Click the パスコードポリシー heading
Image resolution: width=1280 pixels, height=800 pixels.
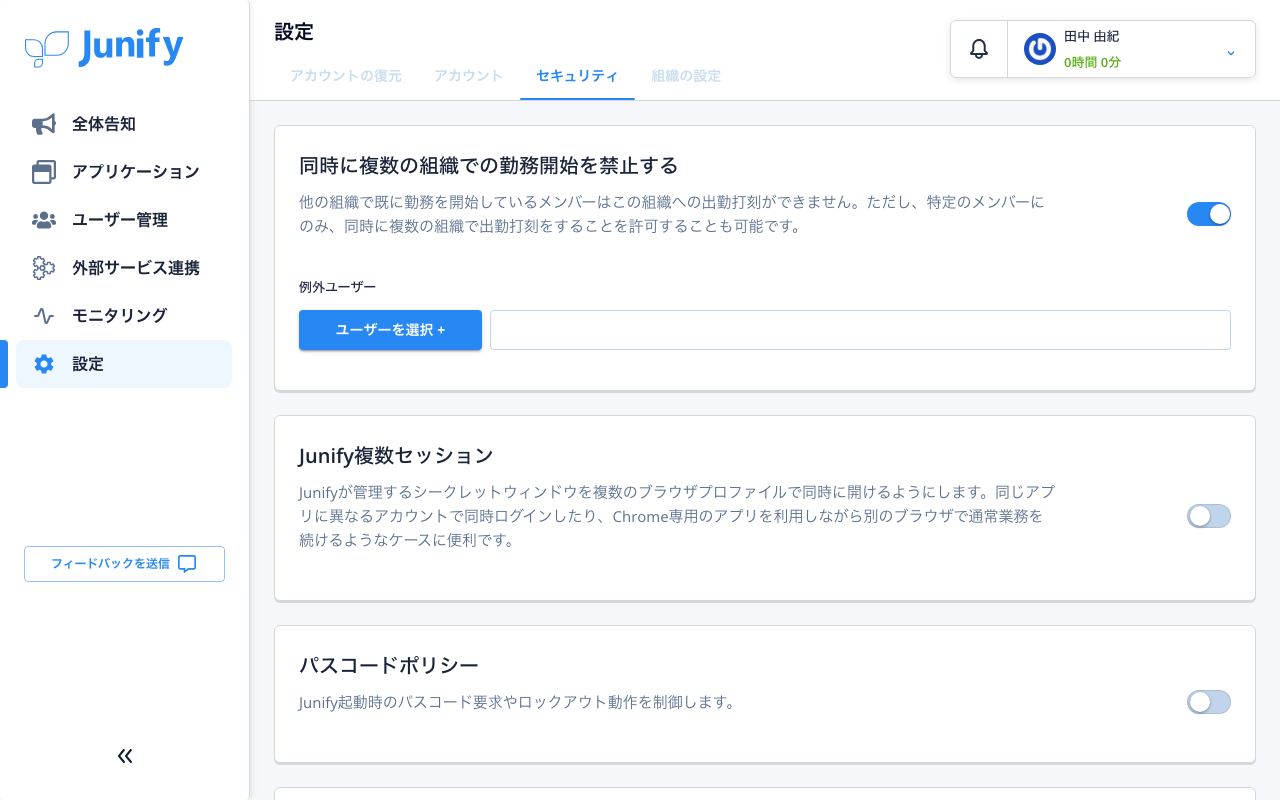tap(389, 666)
